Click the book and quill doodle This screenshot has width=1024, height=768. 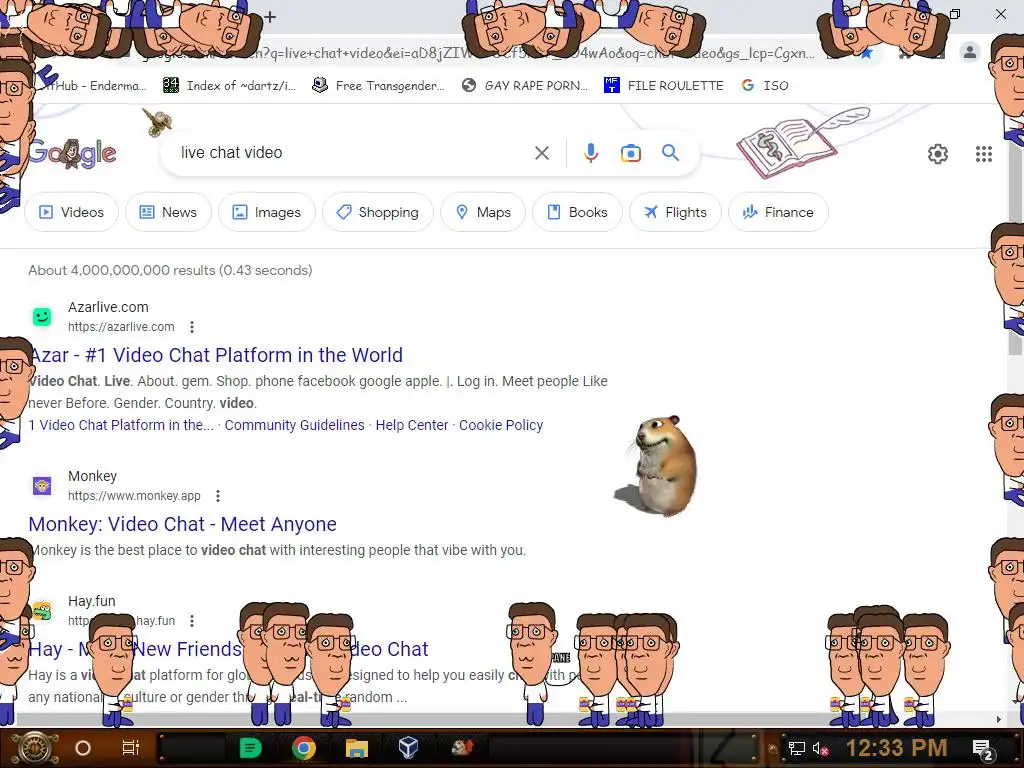coord(803,142)
